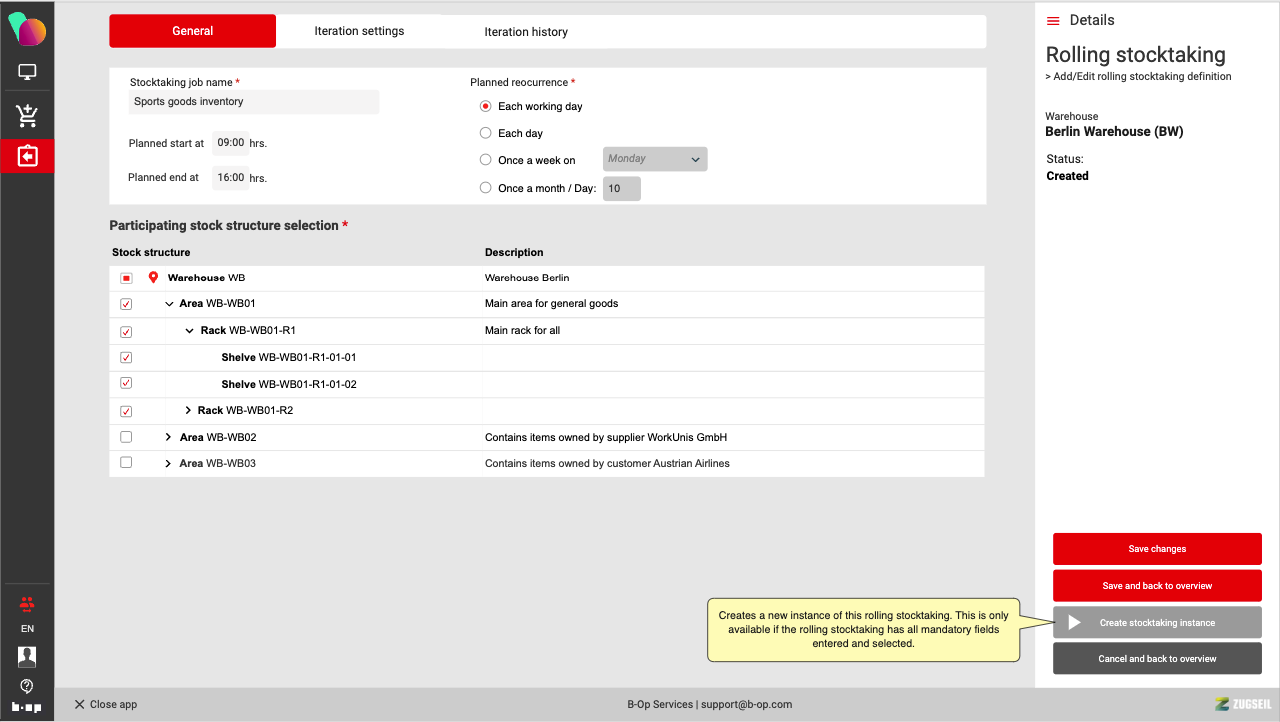
Task: Click the user profile icon in the sidebar
Action: tap(27, 656)
